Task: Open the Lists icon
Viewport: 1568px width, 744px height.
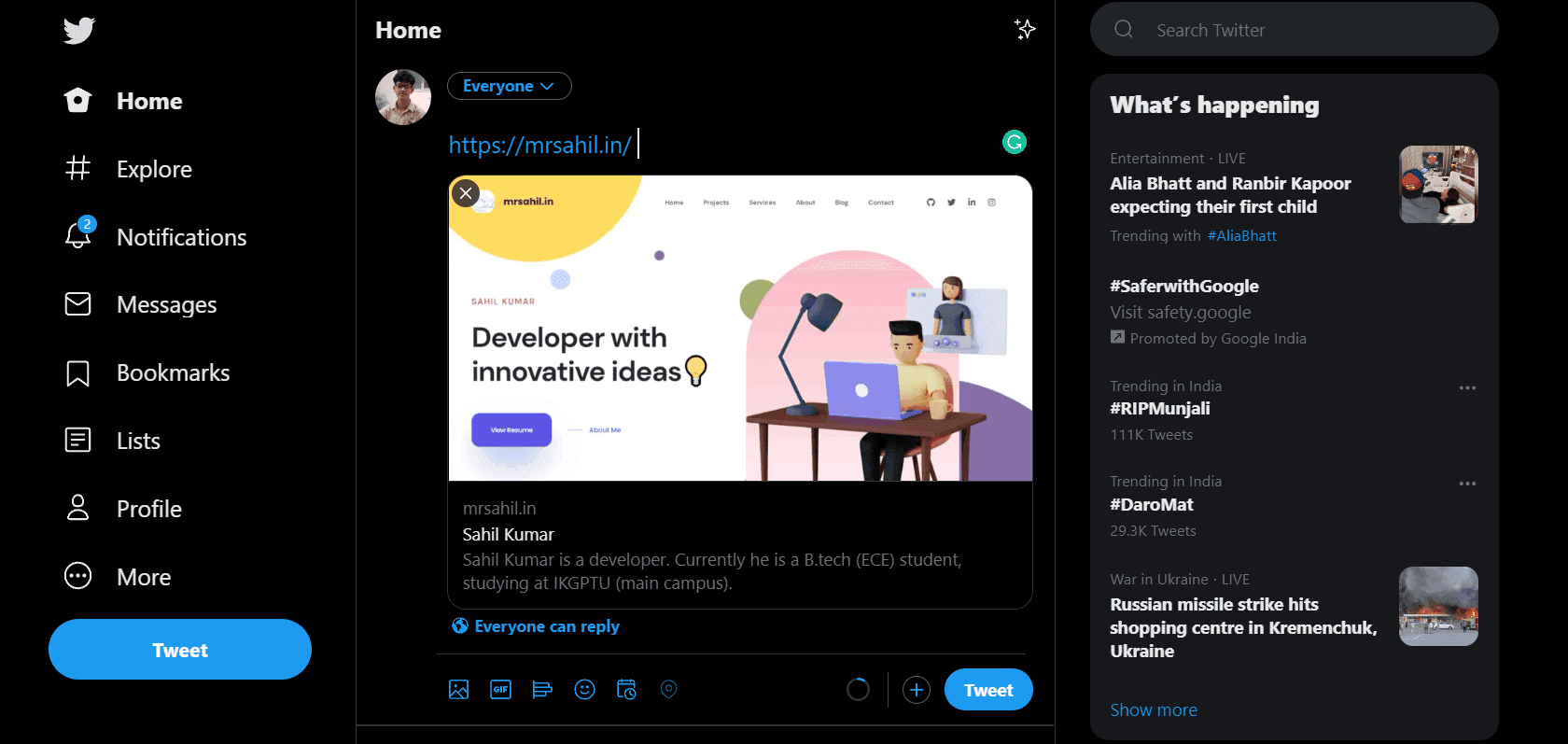Action: click(x=78, y=440)
